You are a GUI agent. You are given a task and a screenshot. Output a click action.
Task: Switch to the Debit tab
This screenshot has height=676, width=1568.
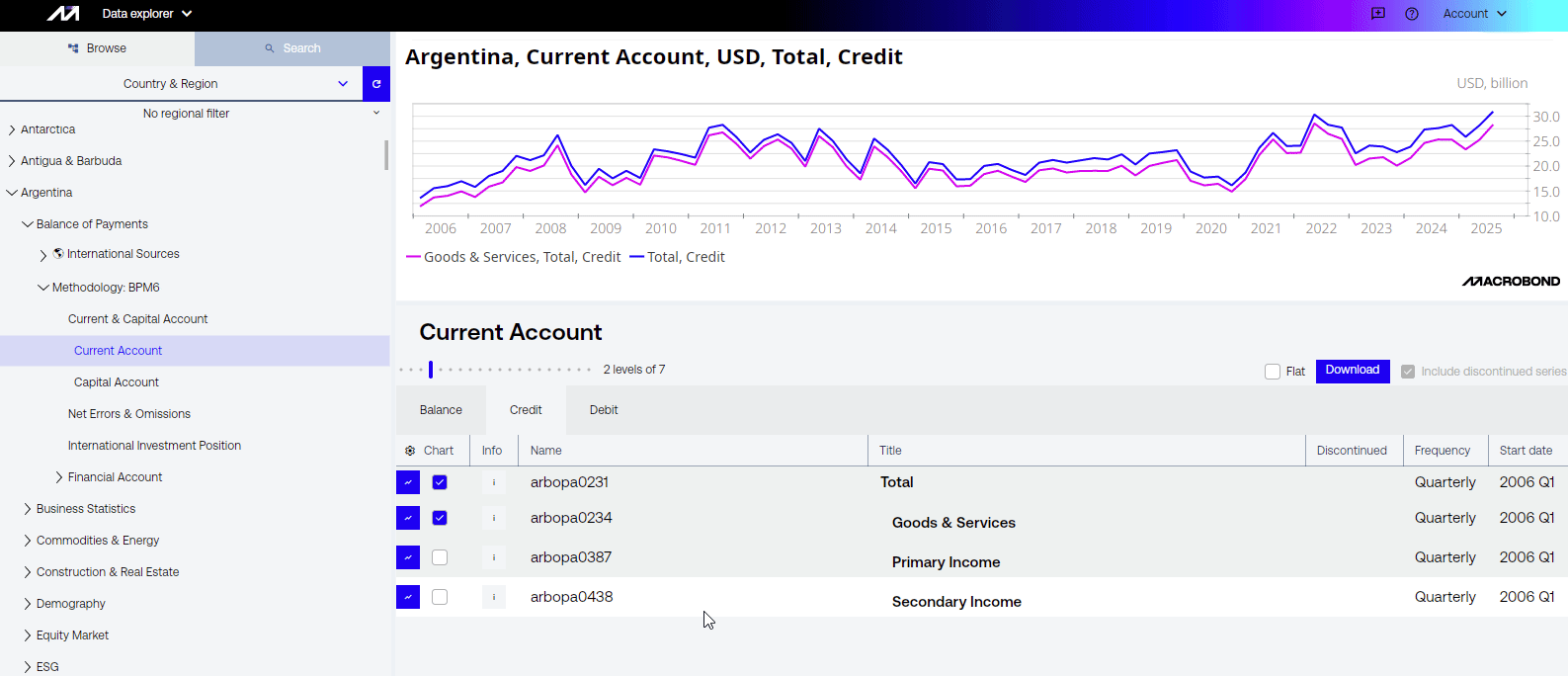click(604, 410)
